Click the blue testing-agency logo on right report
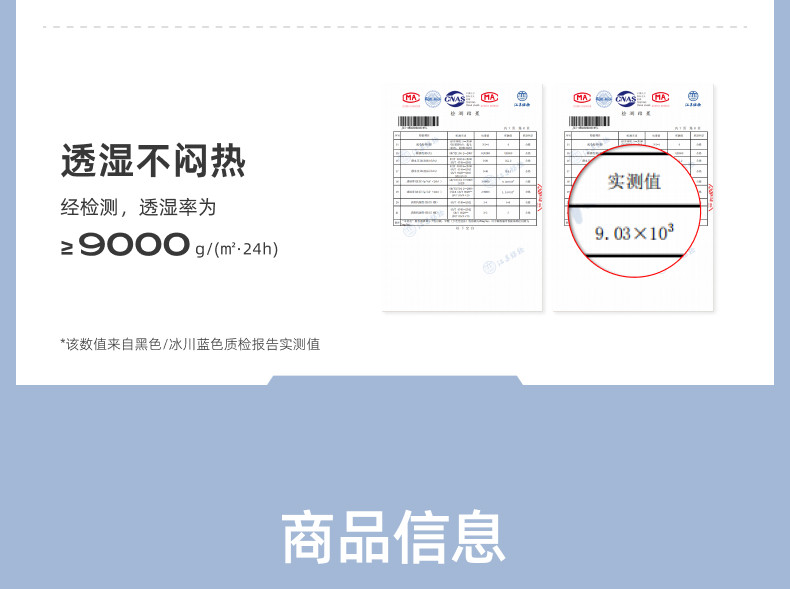The height and width of the screenshot is (589, 790). pos(692,98)
